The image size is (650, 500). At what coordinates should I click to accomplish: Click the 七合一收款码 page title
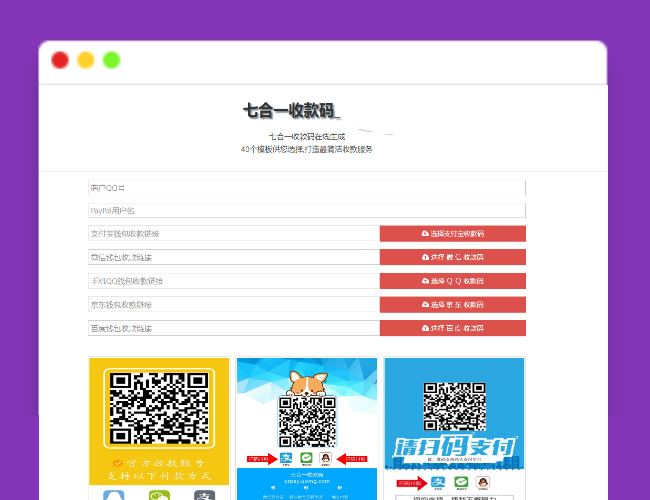(x=291, y=111)
